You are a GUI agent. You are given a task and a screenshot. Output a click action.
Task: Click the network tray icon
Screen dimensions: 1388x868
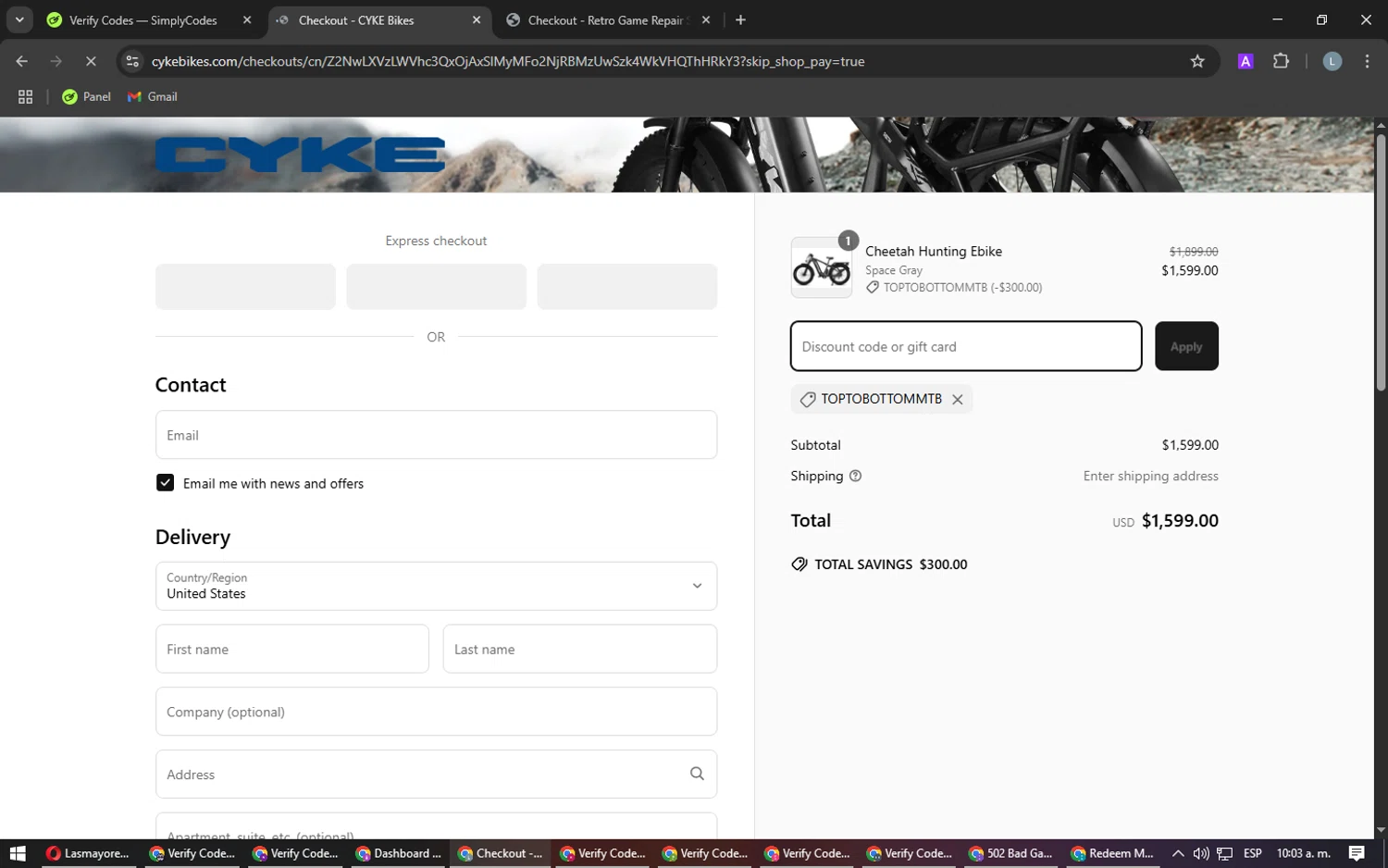click(x=1225, y=853)
